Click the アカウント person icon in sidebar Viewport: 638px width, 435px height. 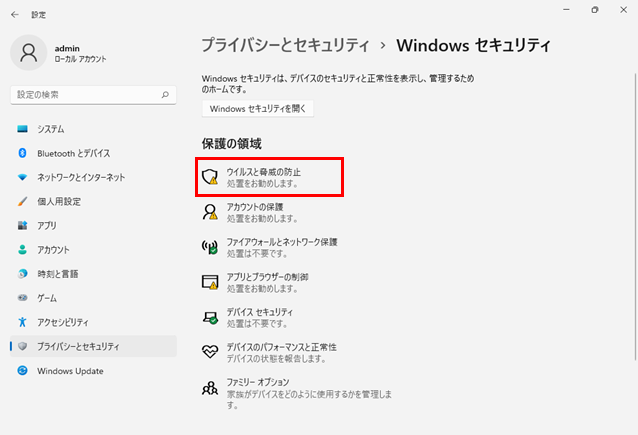click(x=22, y=249)
